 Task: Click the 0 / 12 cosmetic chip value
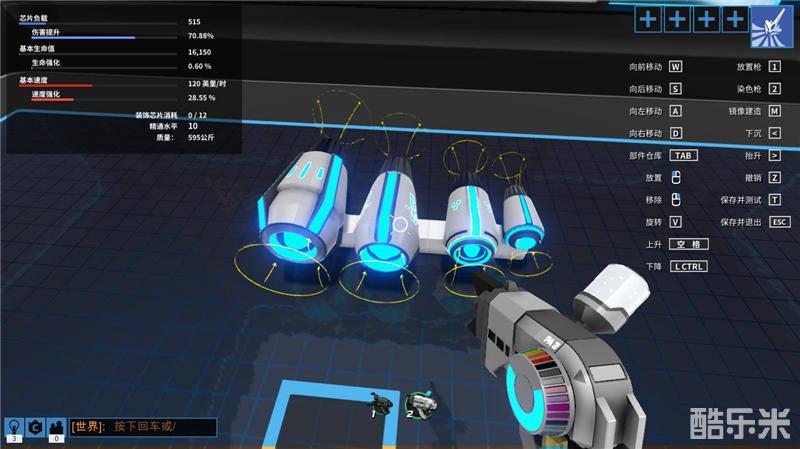pyautogui.click(x=197, y=115)
